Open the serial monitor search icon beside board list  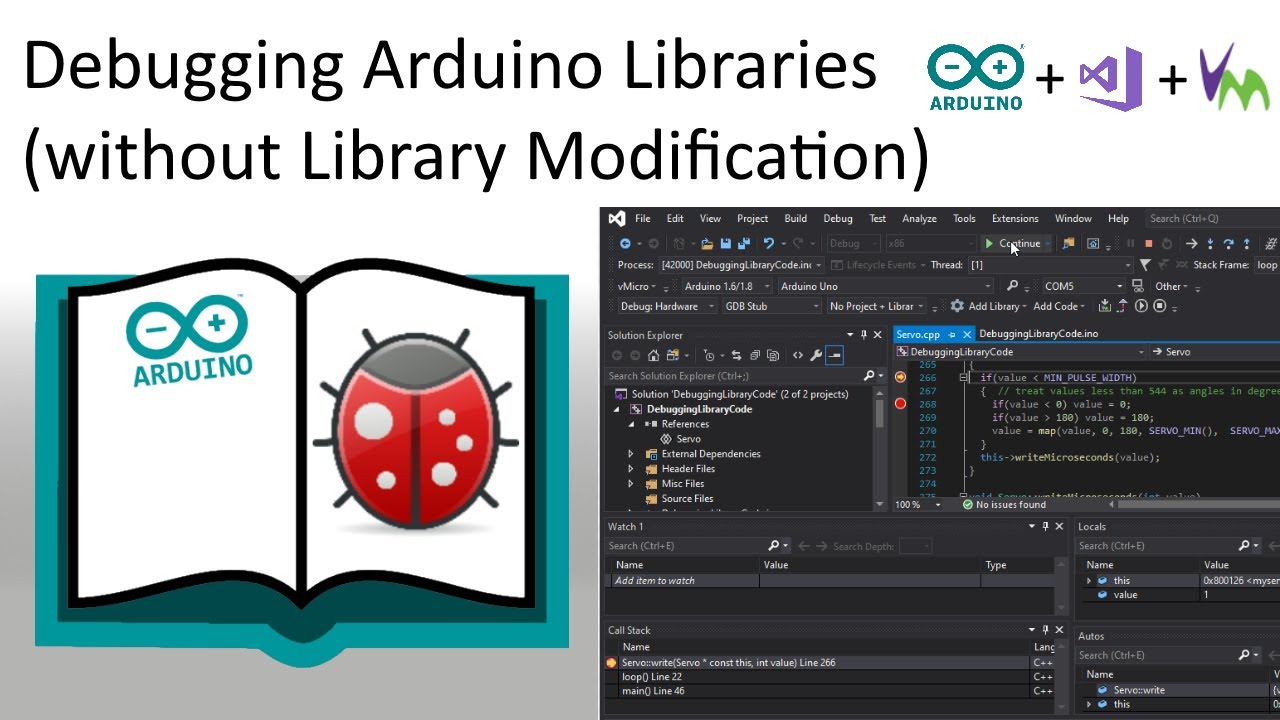point(1012,286)
